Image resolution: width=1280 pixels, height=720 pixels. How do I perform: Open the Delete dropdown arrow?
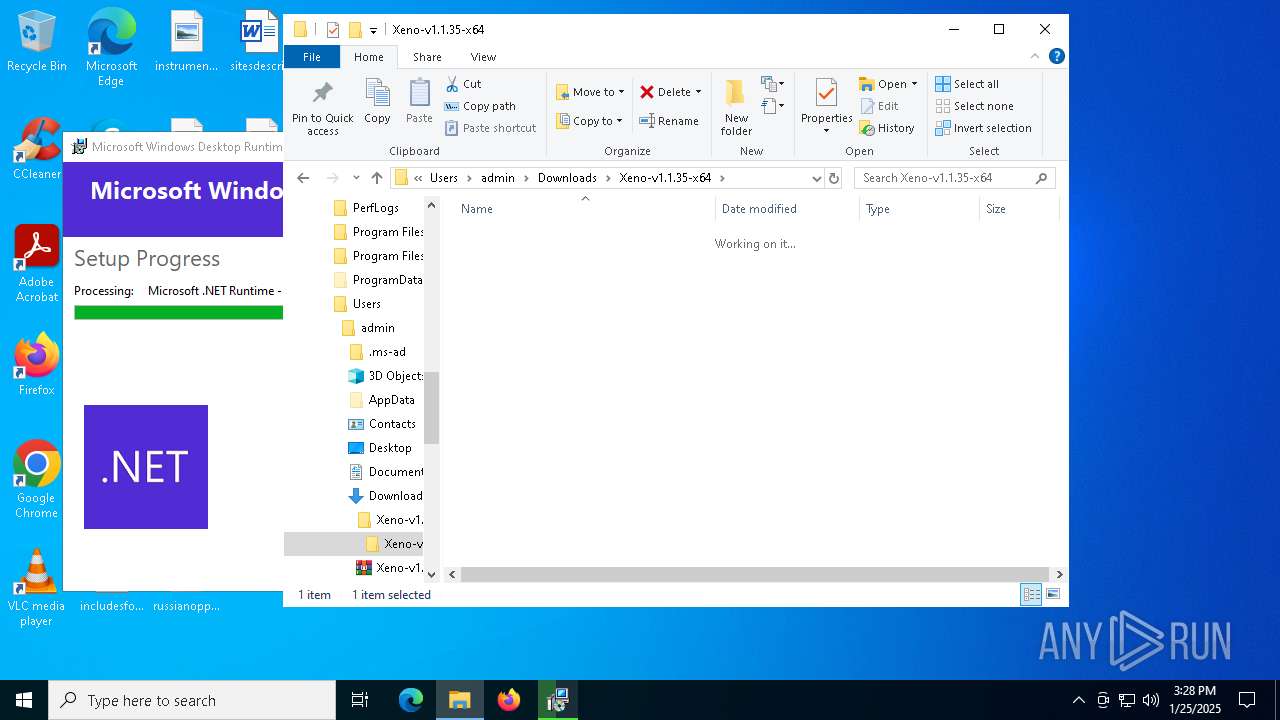click(698, 92)
